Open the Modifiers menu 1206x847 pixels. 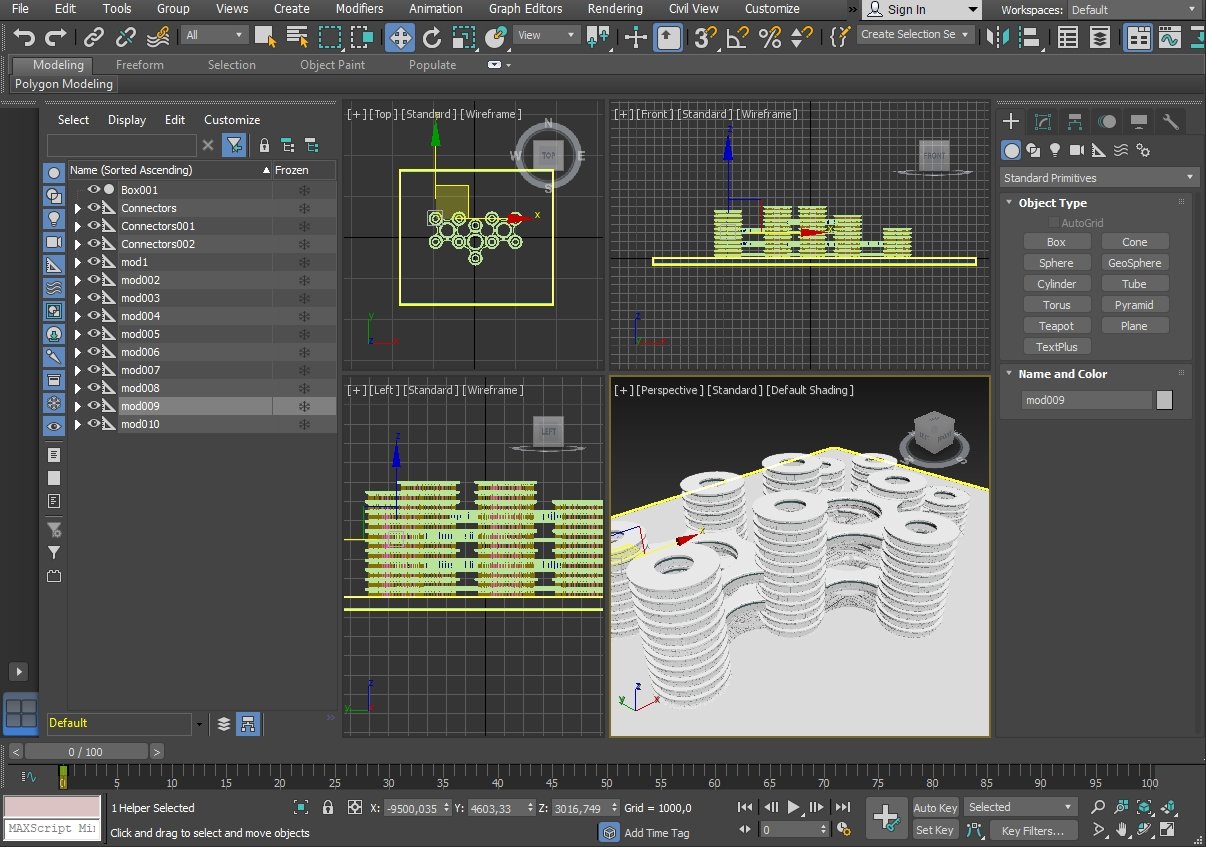359,8
